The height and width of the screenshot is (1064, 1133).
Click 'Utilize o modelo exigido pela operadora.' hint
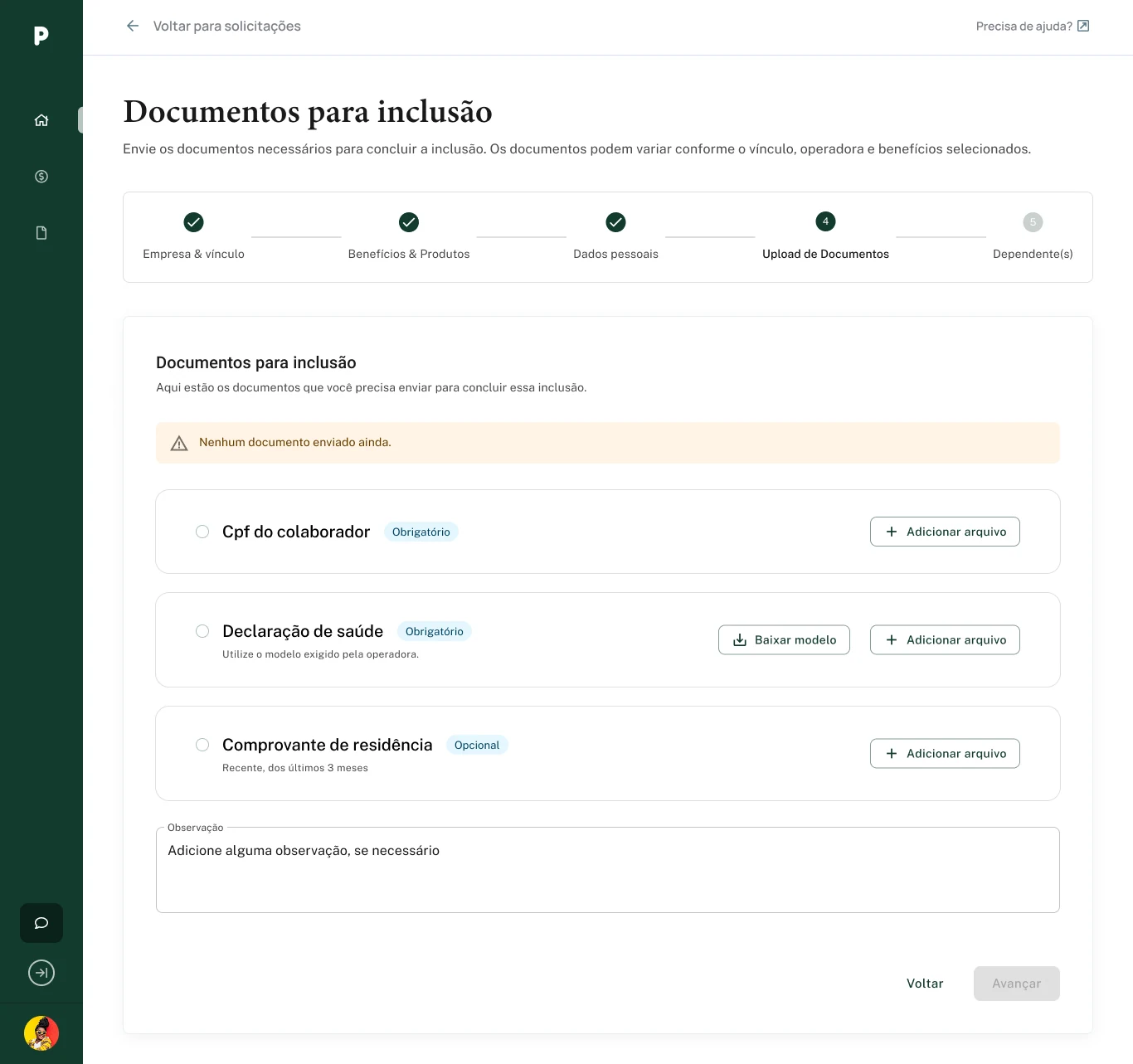point(321,654)
